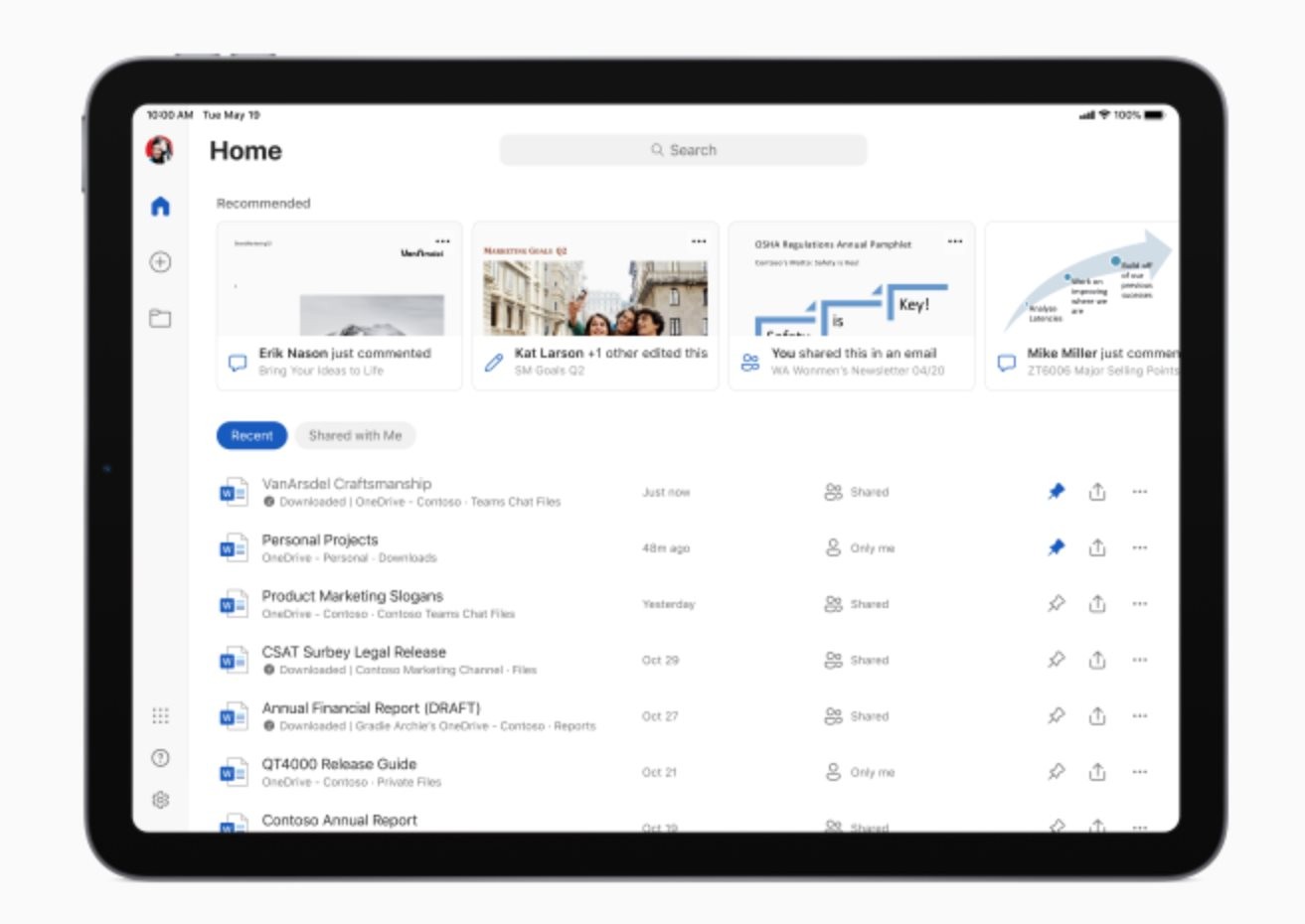
Task: Open the OSHA Regulations Annual Pamphlet thumbnail
Action: click(x=852, y=279)
